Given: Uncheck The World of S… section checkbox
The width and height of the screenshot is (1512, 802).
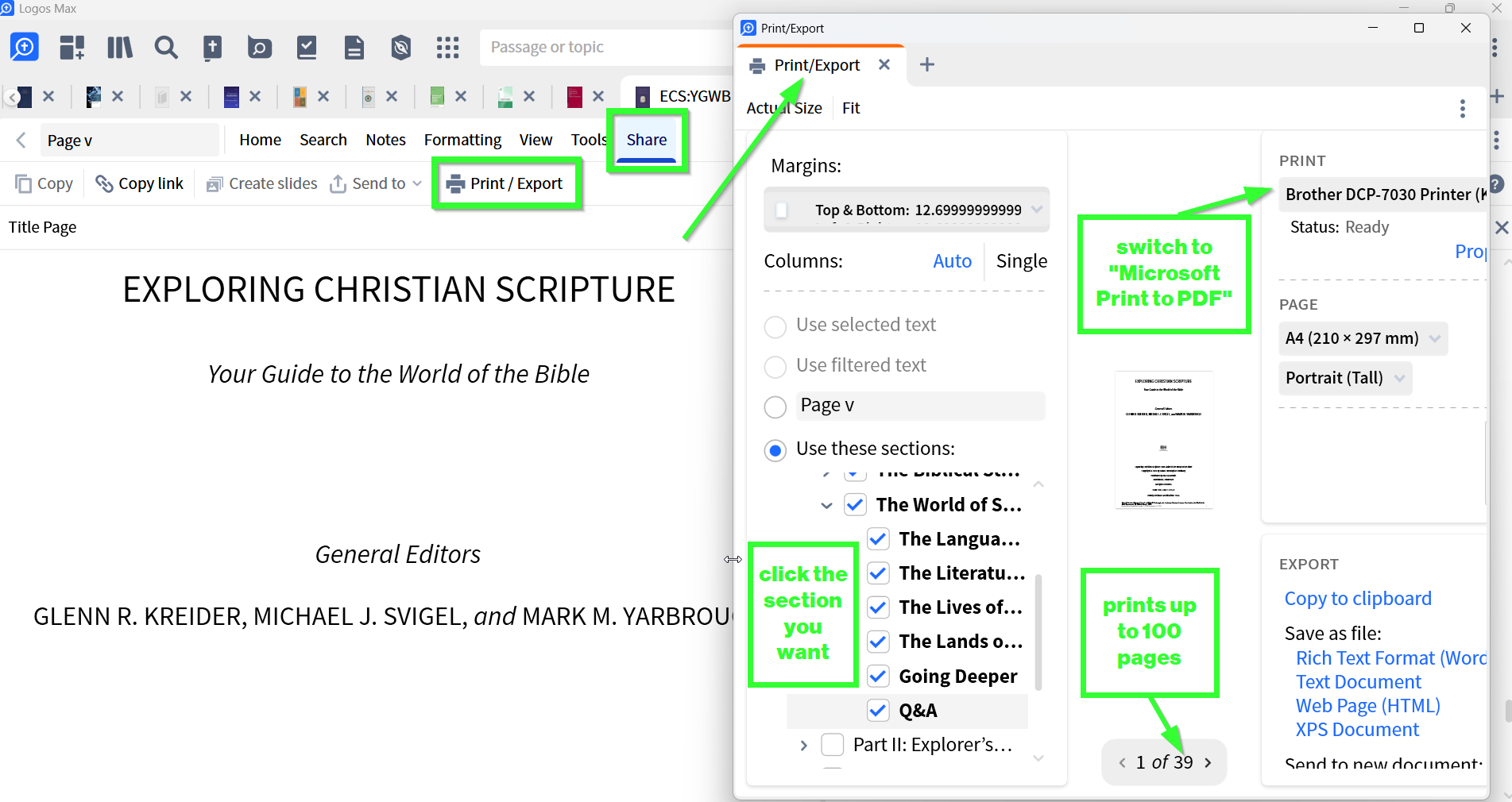Looking at the screenshot, I should pyautogui.click(x=855, y=505).
